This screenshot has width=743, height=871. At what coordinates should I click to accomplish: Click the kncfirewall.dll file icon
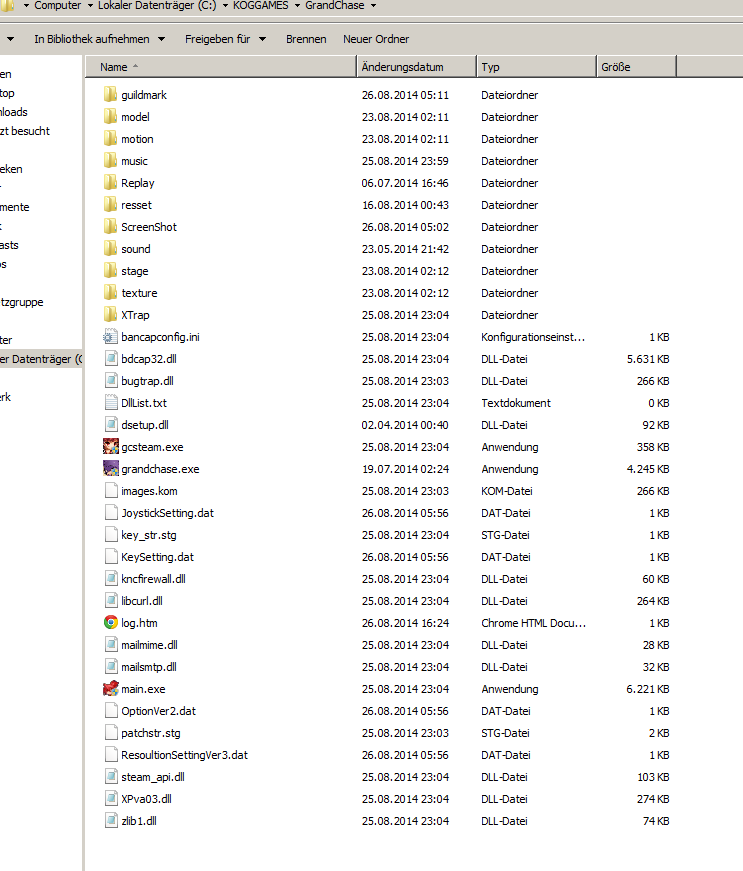(111, 579)
